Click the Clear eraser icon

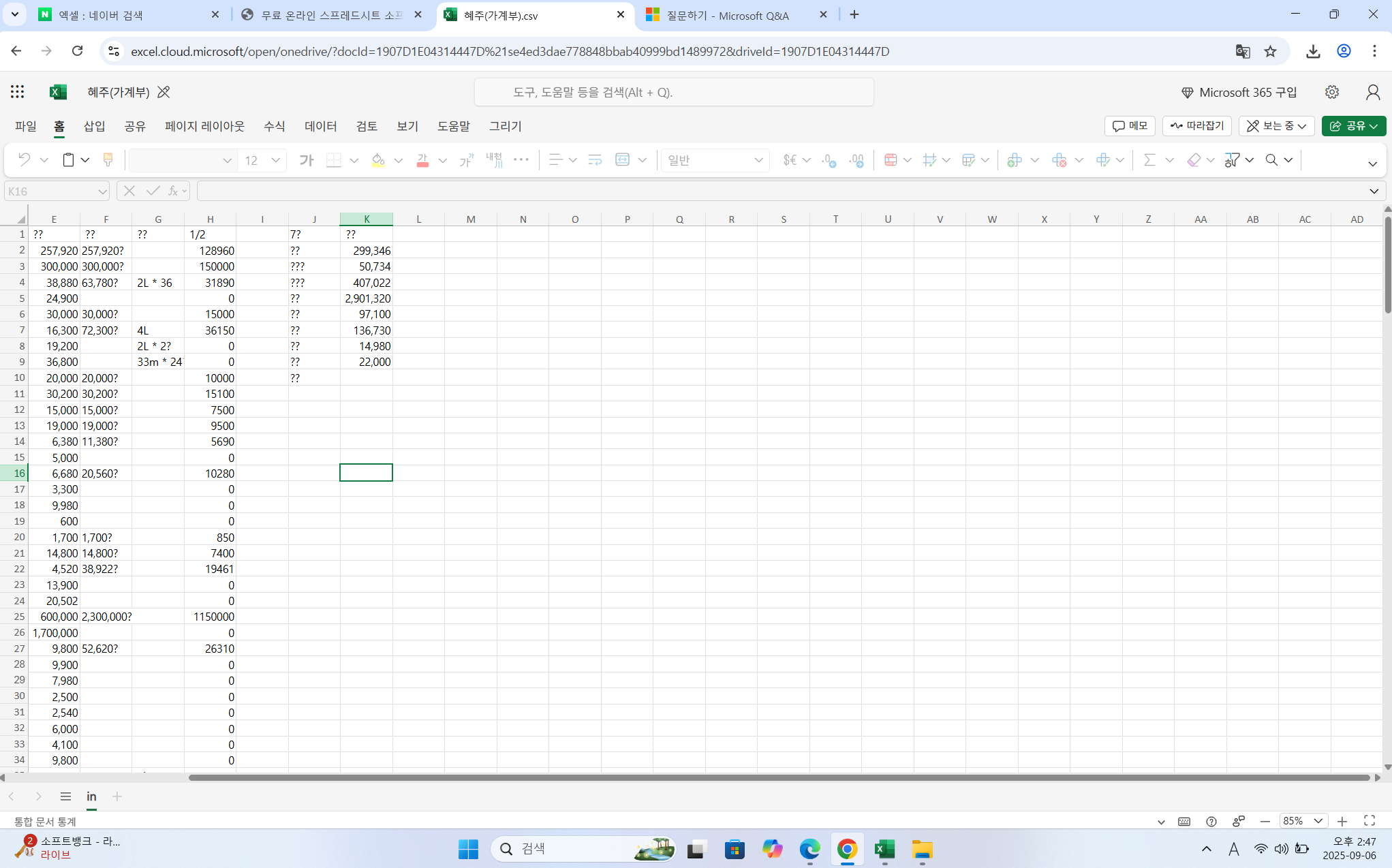tap(1194, 160)
